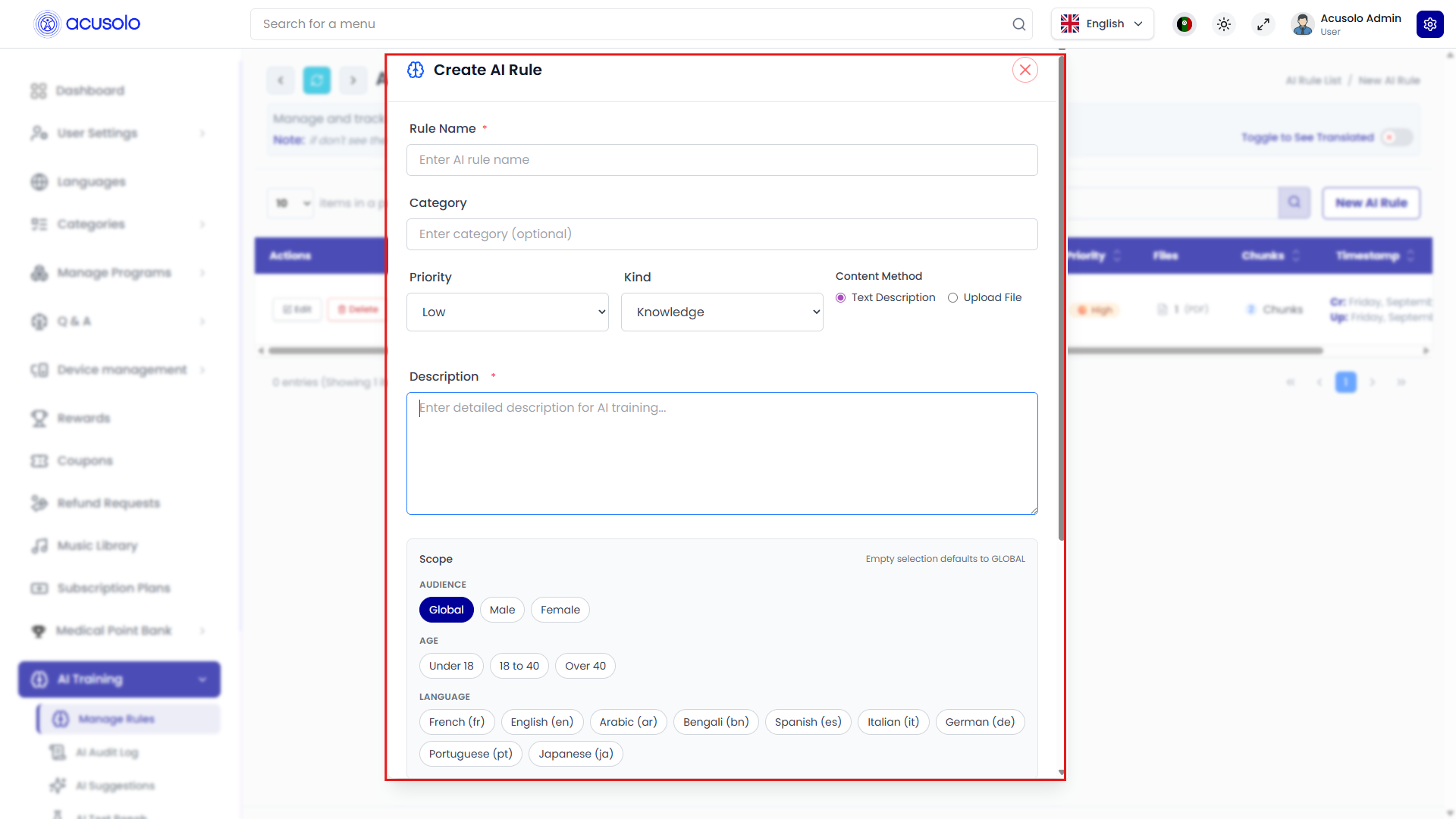Open Coupons menu item
Screen dimensions: 1456x819
85,460
